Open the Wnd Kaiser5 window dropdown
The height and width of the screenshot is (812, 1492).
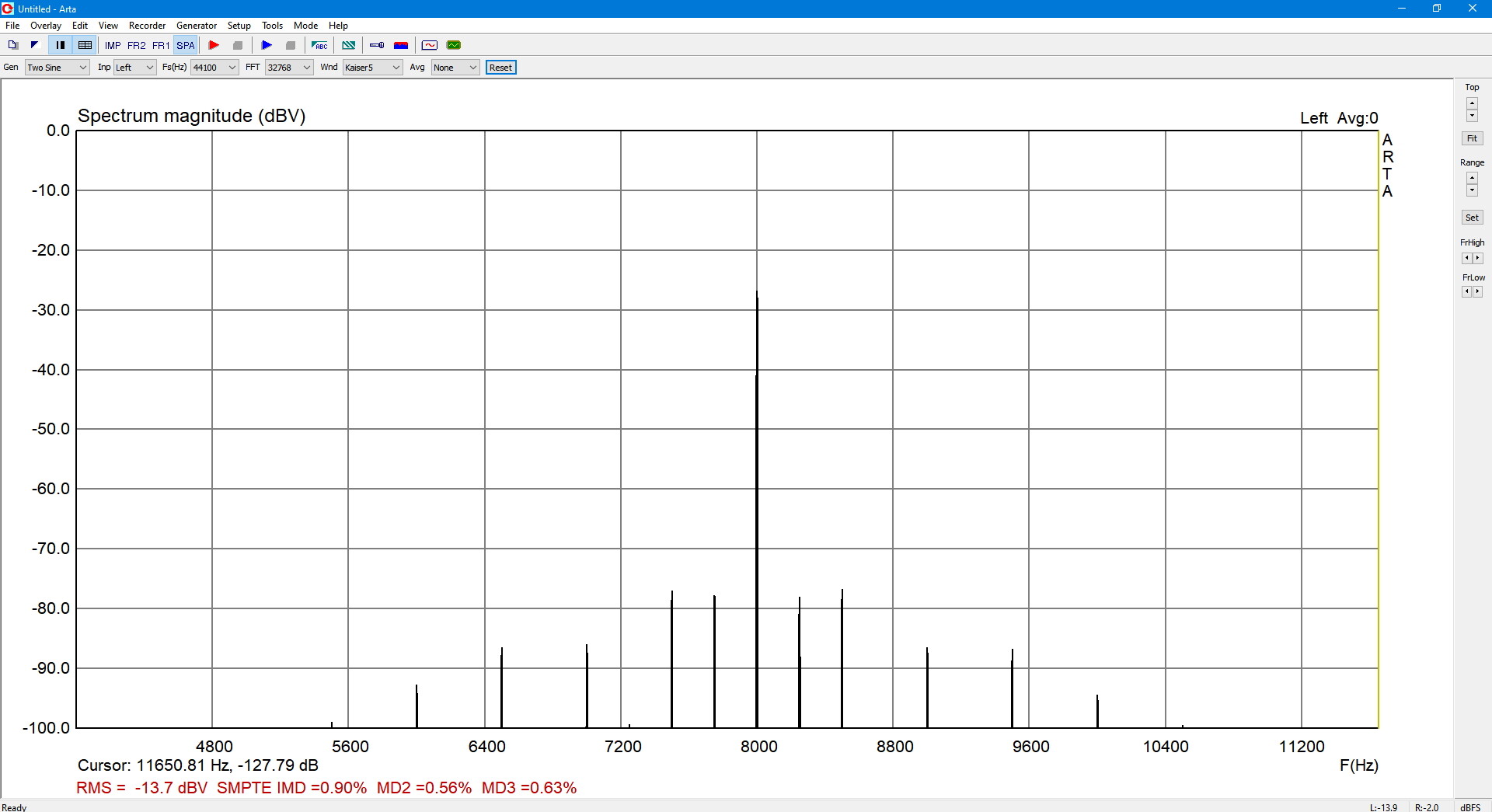372,68
